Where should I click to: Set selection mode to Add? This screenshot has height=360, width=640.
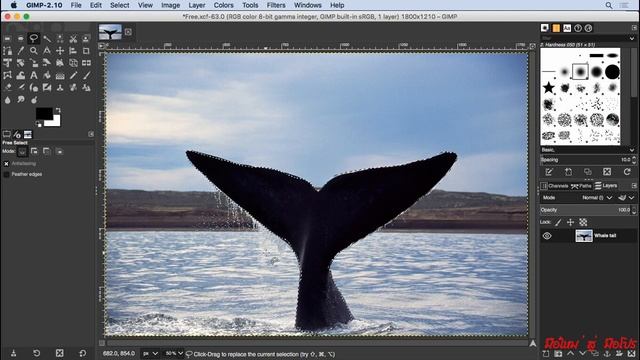[x=34, y=151]
